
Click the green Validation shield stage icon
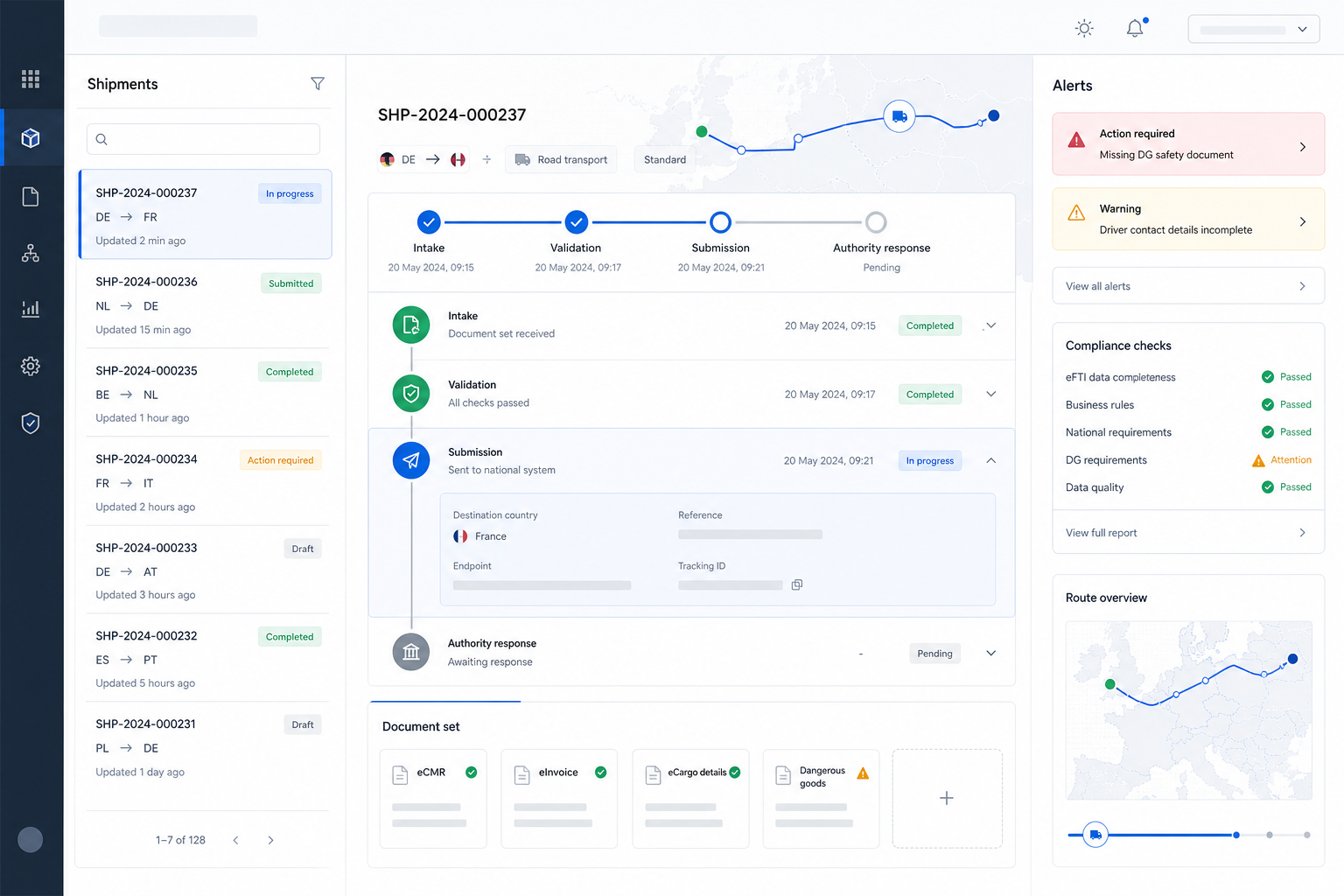(411, 394)
